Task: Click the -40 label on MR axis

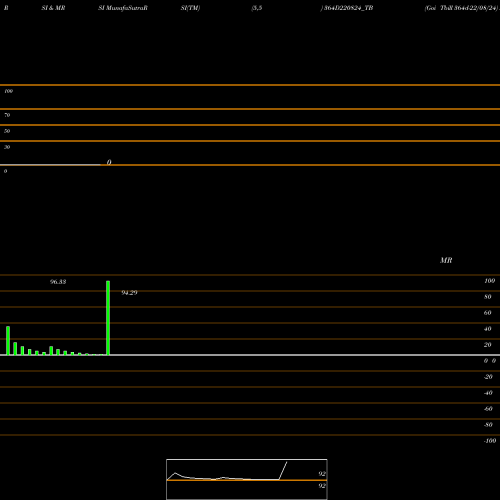Action: [488, 393]
